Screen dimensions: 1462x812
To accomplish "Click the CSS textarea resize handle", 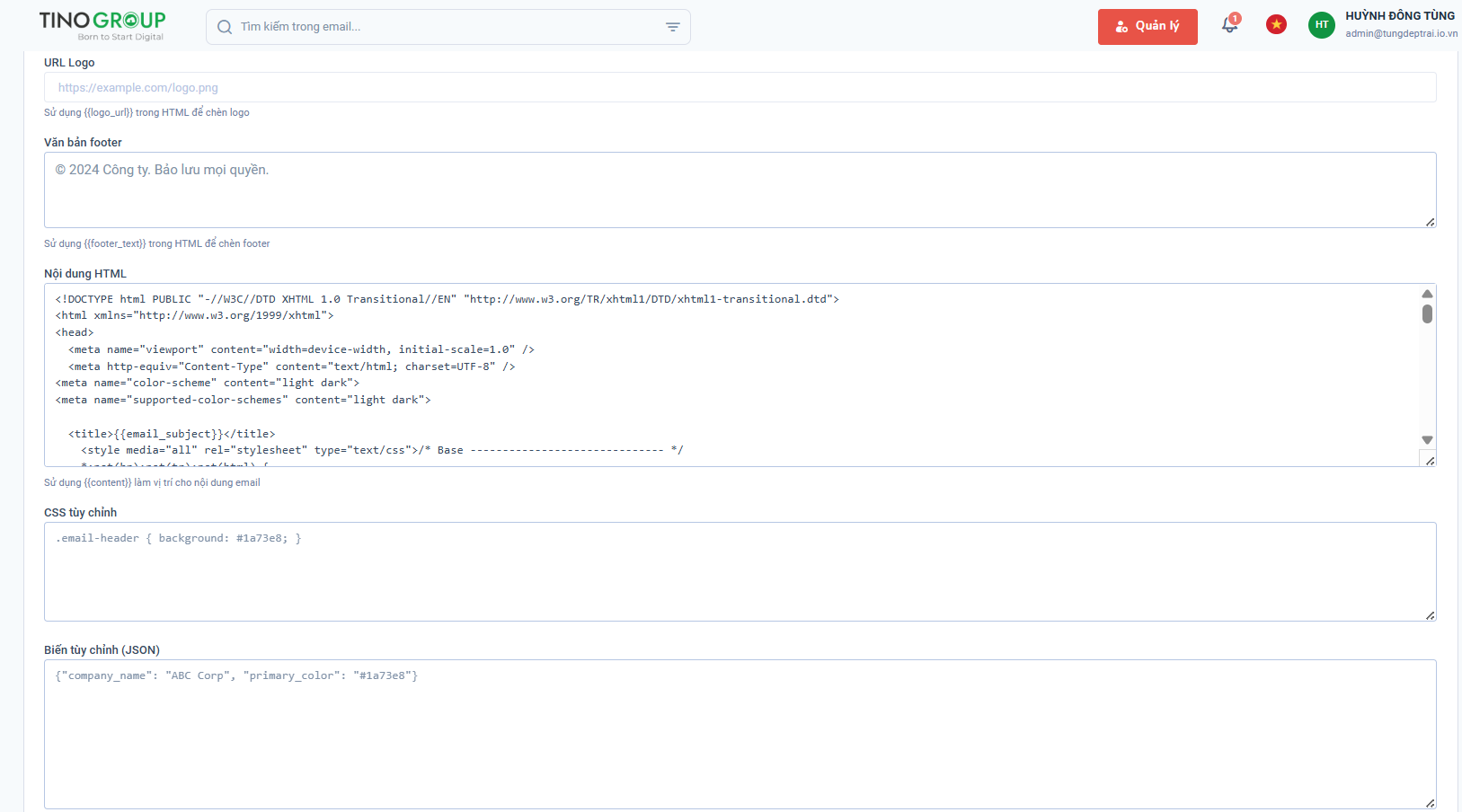I will click(x=1430, y=615).
